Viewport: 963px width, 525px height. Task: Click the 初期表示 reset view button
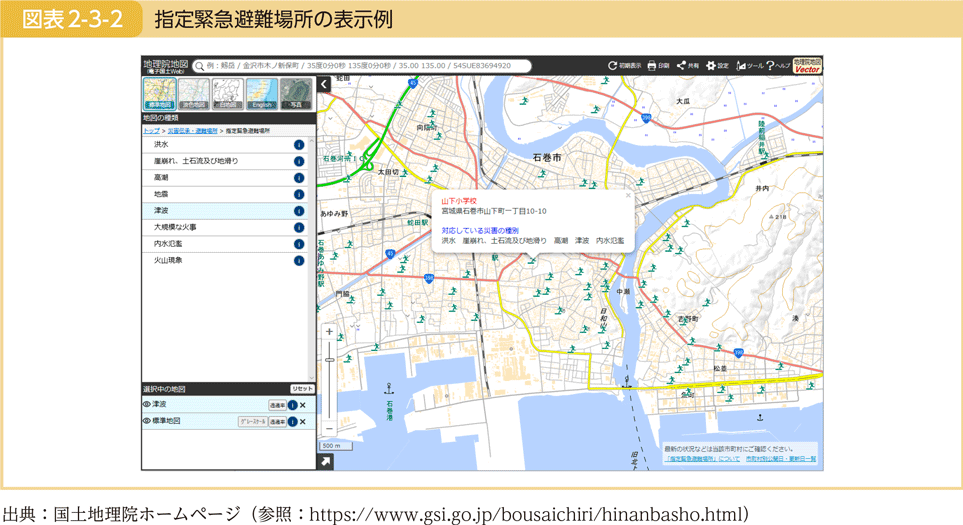coord(625,66)
